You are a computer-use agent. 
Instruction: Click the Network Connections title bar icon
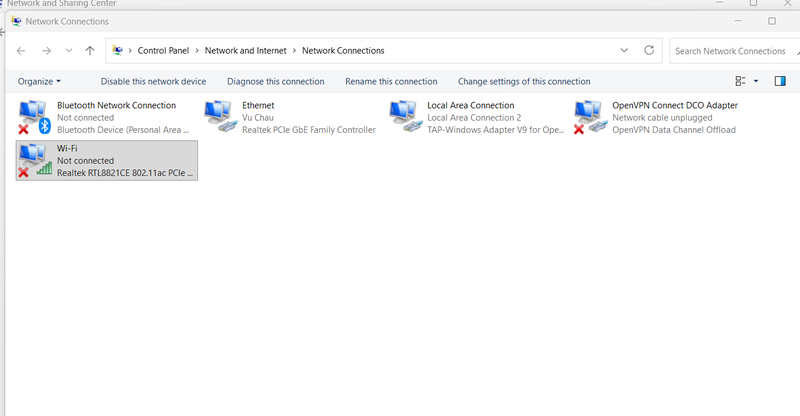click(16, 21)
